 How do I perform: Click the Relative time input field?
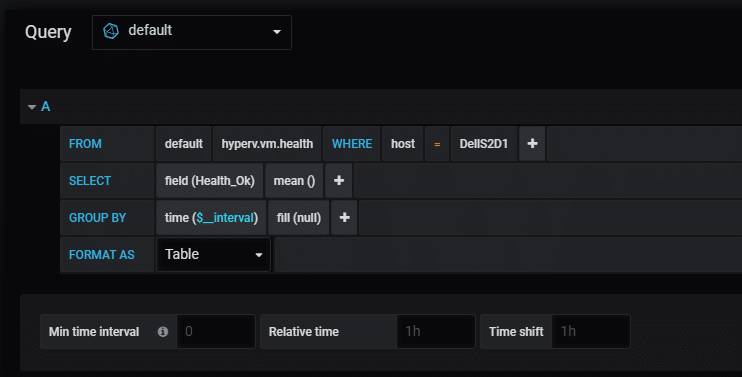(436, 332)
